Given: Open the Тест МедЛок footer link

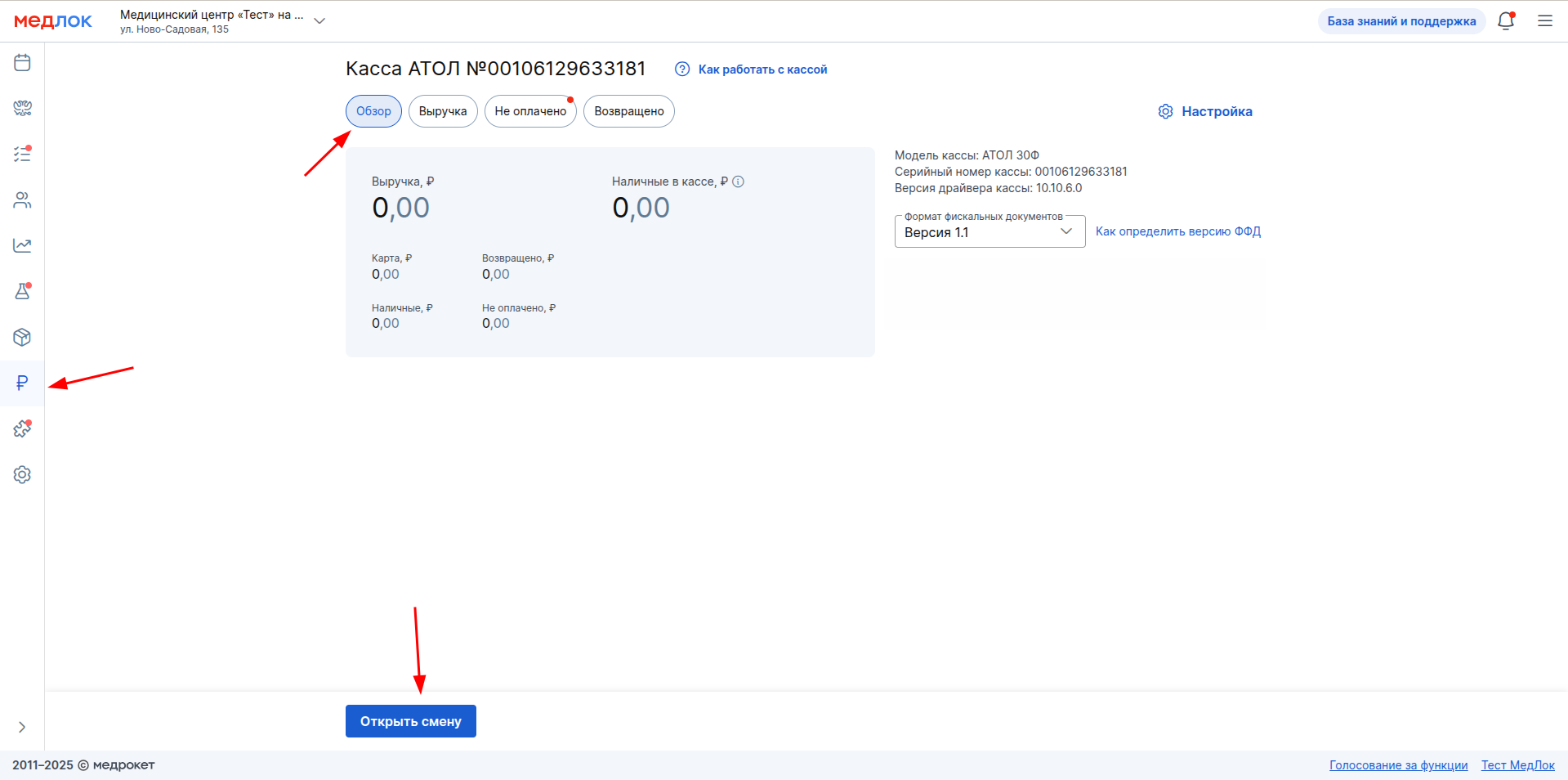Looking at the screenshot, I should click(1518, 765).
